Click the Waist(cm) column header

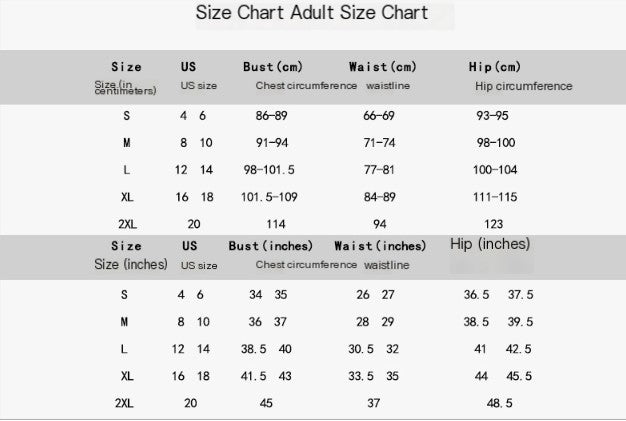tap(381, 67)
